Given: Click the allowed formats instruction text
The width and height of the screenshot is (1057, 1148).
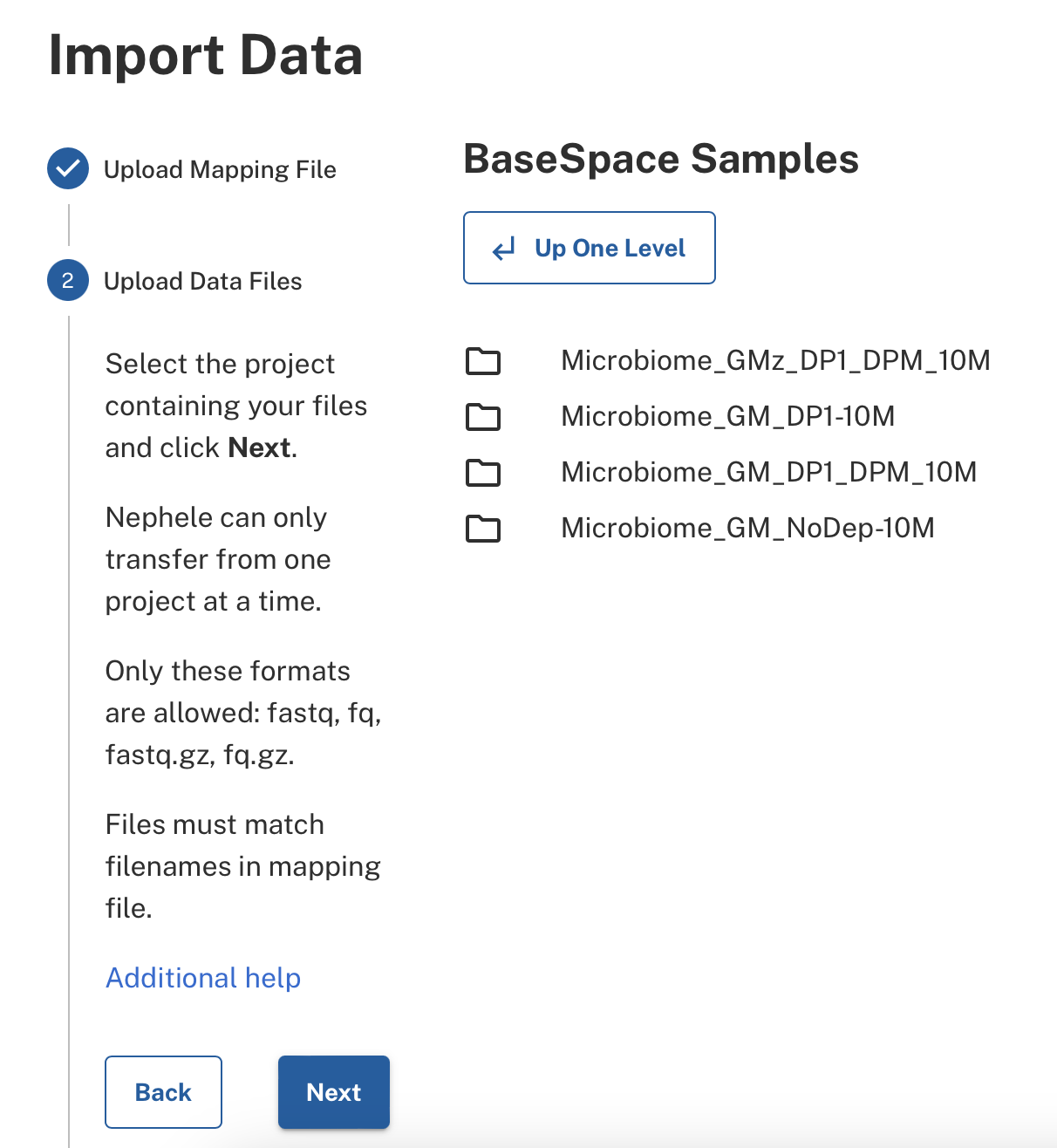Looking at the screenshot, I should (x=243, y=712).
